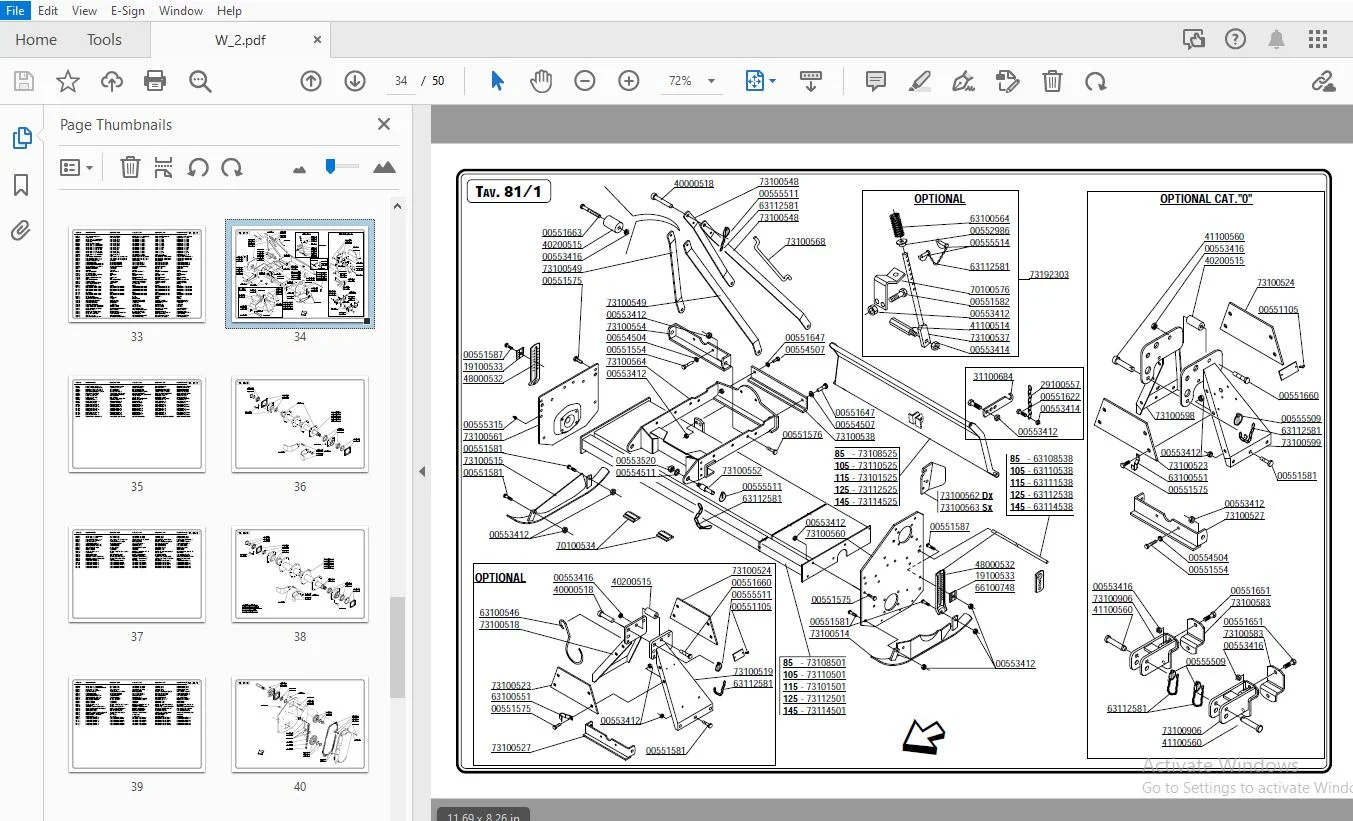The image size is (1353, 821).
Task: Close the W_2.pdf tab
Action: [x=317, y=40]
